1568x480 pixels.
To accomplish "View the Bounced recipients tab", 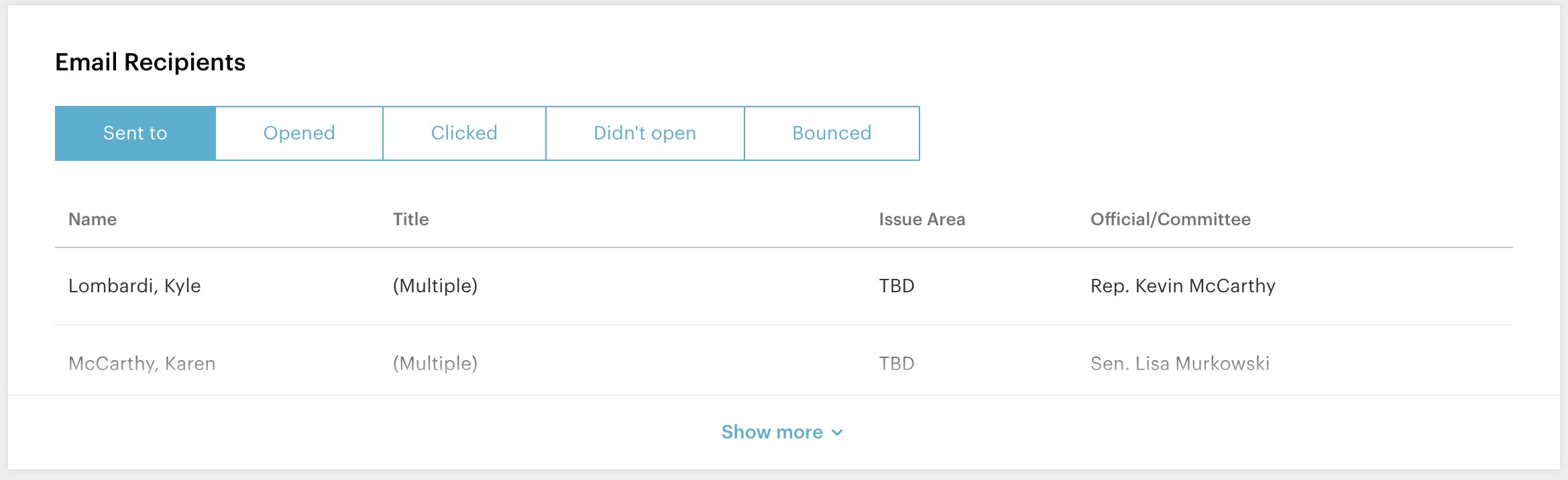I will point(832,133).
